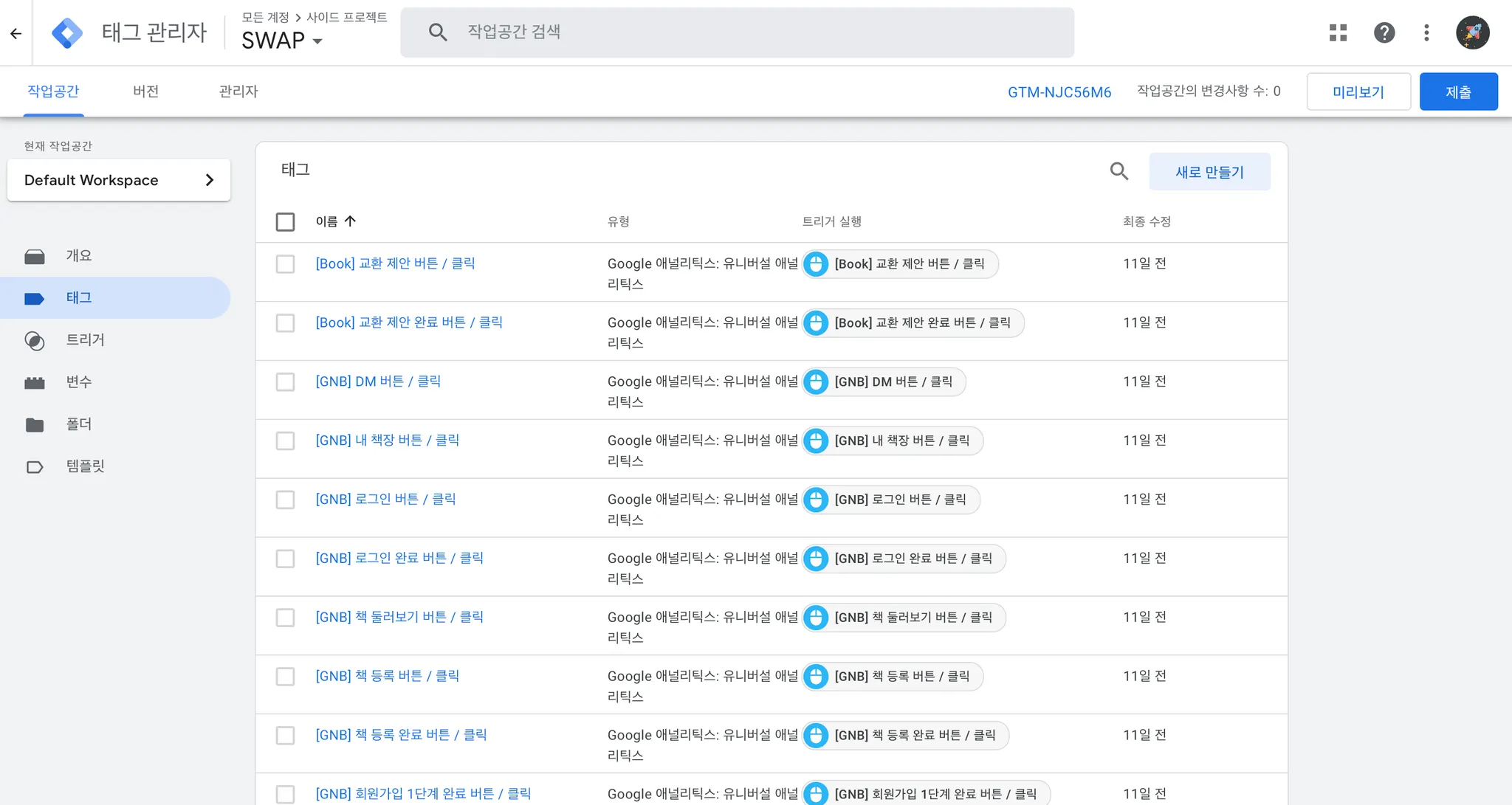This screenshot has height=805, width=1512.
Task: Open 변수 in the sidebar
Action: coord(79,382)
